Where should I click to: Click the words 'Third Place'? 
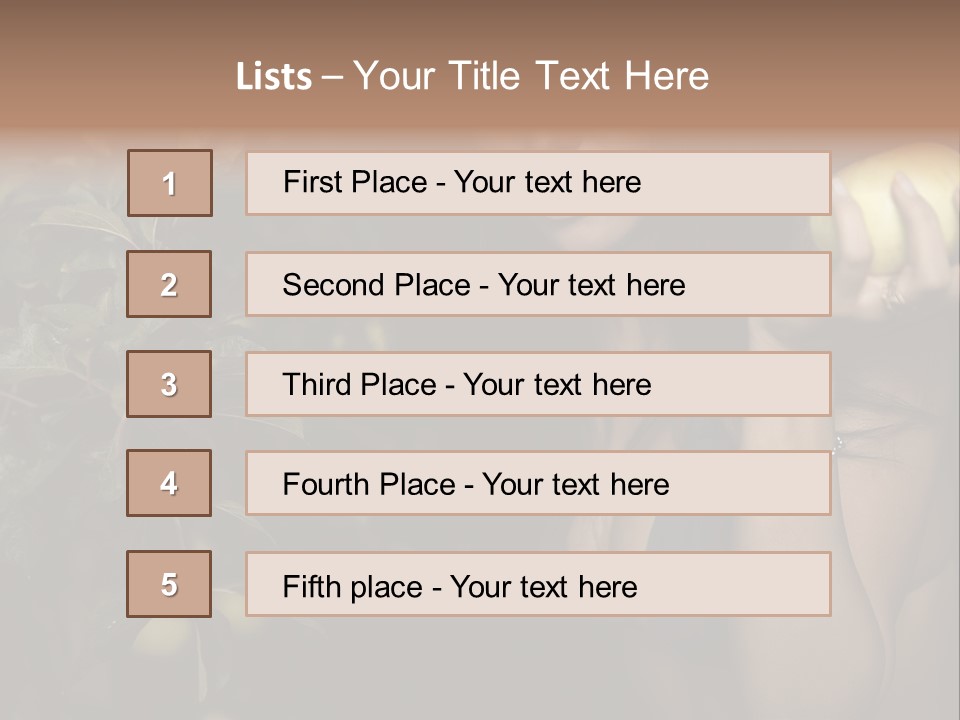[x=359, y=384]
